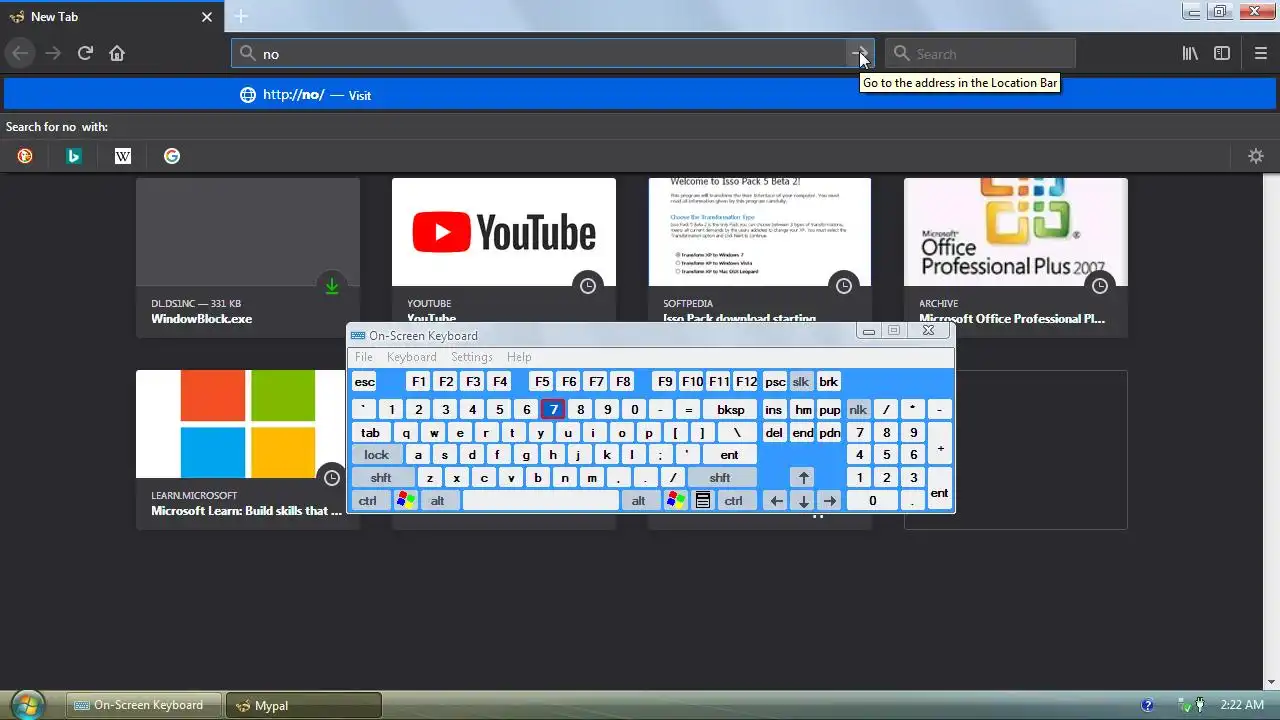Open Microsoft Office Professional Plus tile

pos(1016,257)
